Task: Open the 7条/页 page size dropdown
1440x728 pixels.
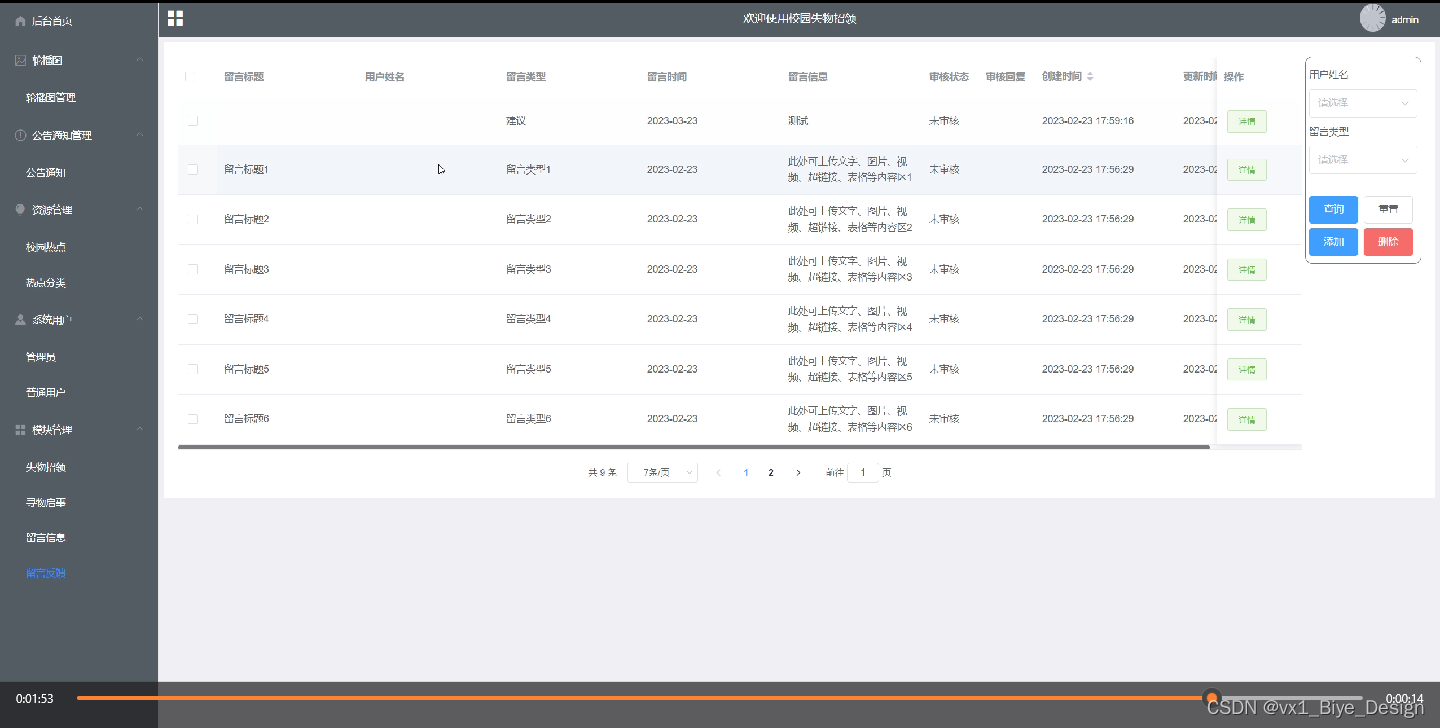Action: (662, 473)
